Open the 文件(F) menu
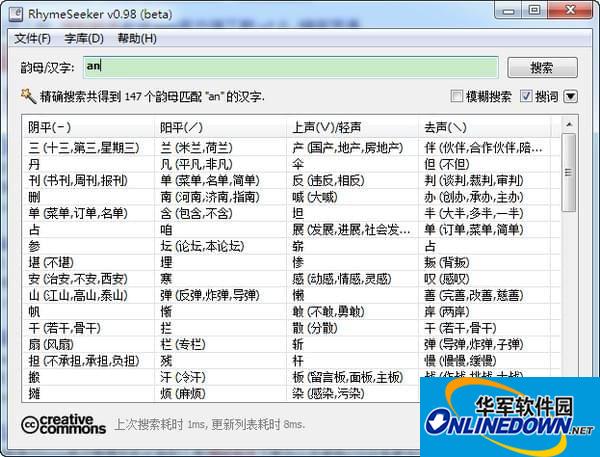The height and width of the screenshot is (457, 600). 33,39
